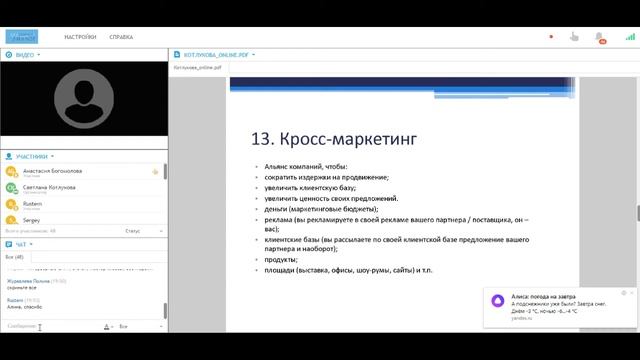Click the bullet line продукты;
The width and height of the screenshot is (640, 360).
(x=281, y=260)
